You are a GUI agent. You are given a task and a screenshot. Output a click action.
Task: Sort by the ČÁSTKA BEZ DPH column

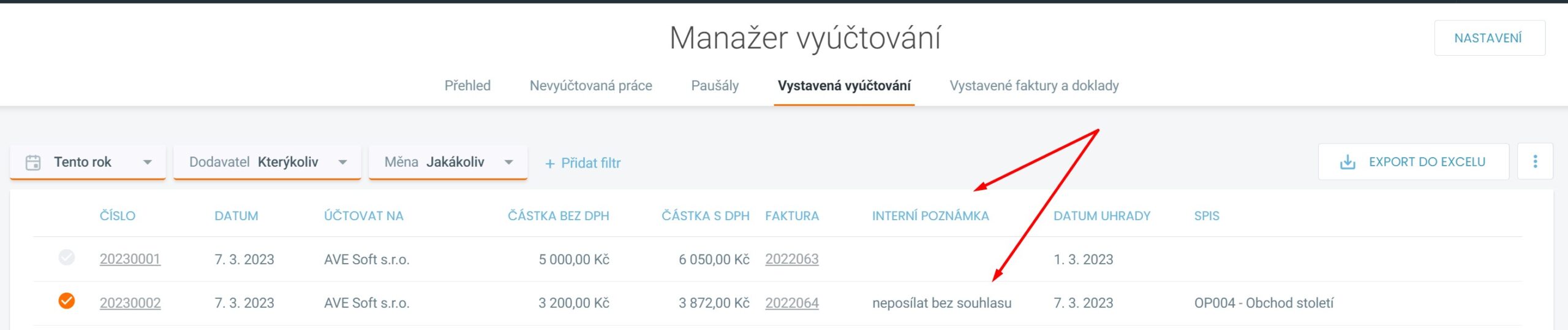(558, 216)
